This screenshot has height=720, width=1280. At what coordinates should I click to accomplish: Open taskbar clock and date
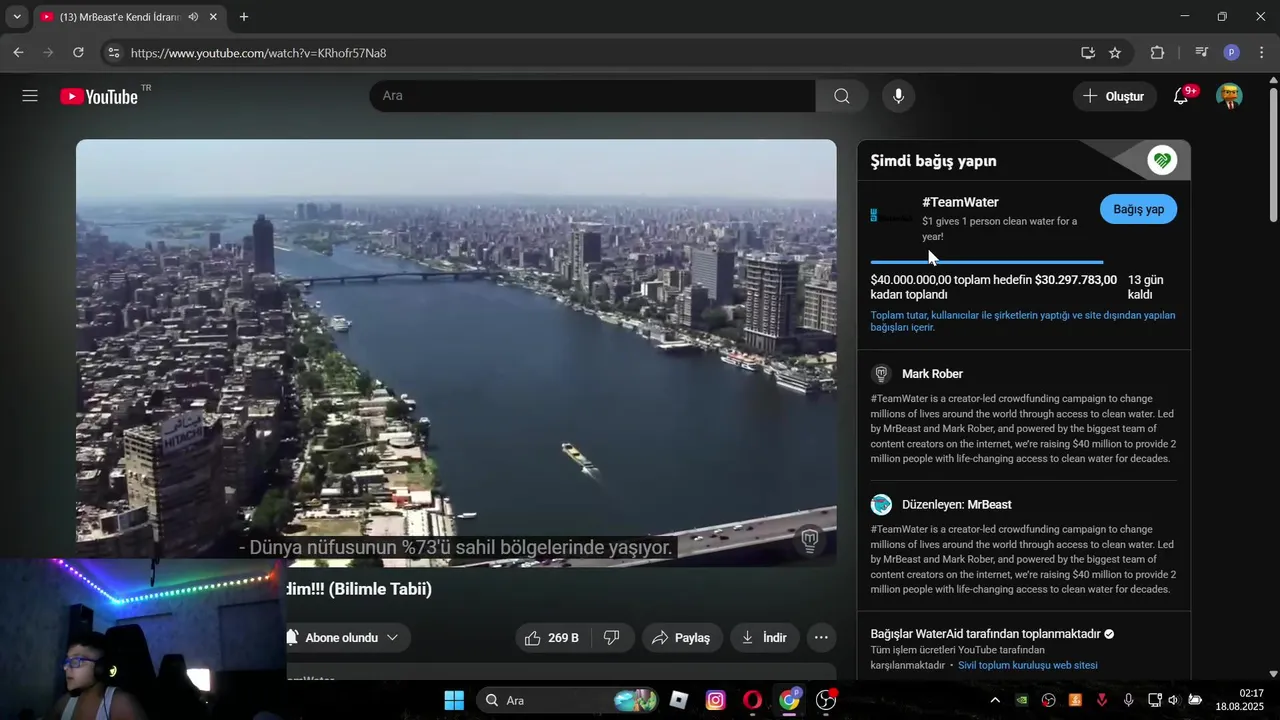tap(1239, 700)
